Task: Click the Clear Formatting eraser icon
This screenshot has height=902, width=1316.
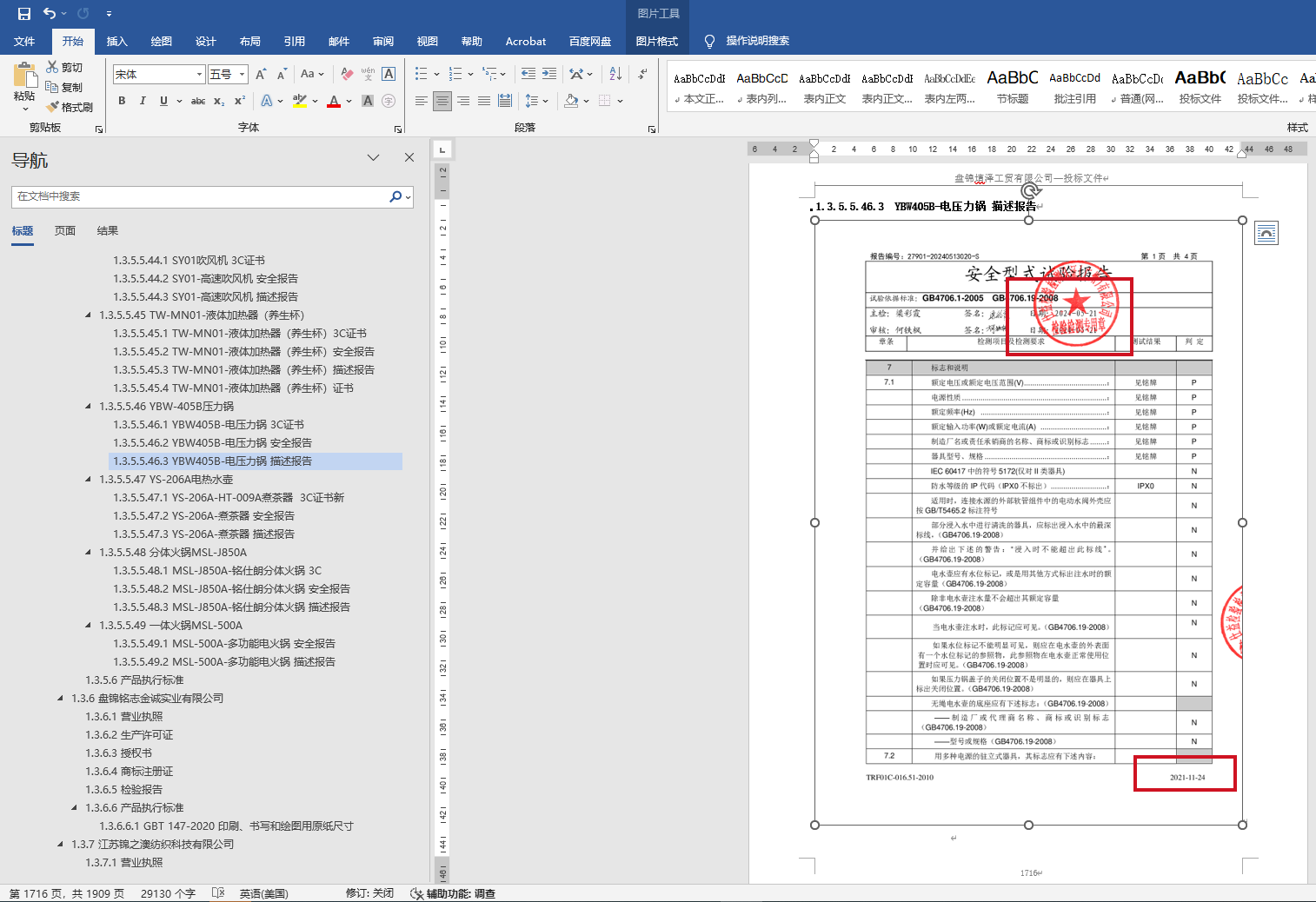Action: pos(347,74)
